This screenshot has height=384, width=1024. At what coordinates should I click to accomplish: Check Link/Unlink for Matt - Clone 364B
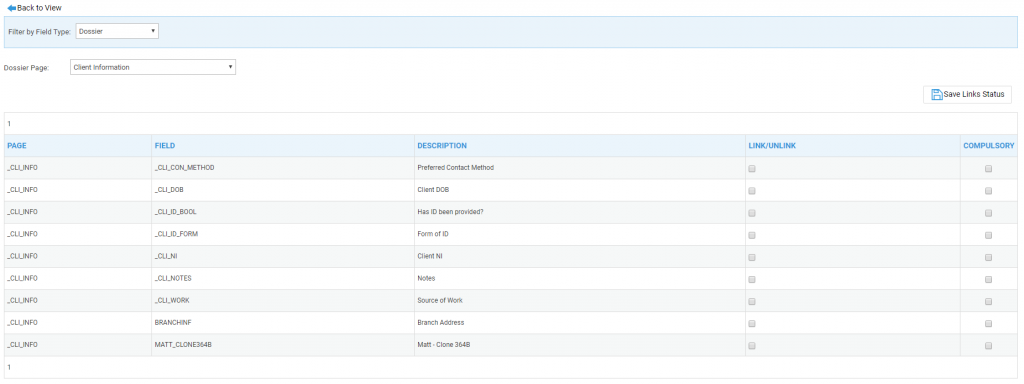[x=752, y=345]
